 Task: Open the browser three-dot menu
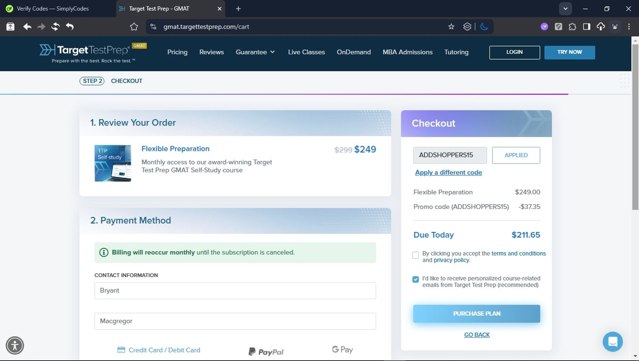pos(629,26)
